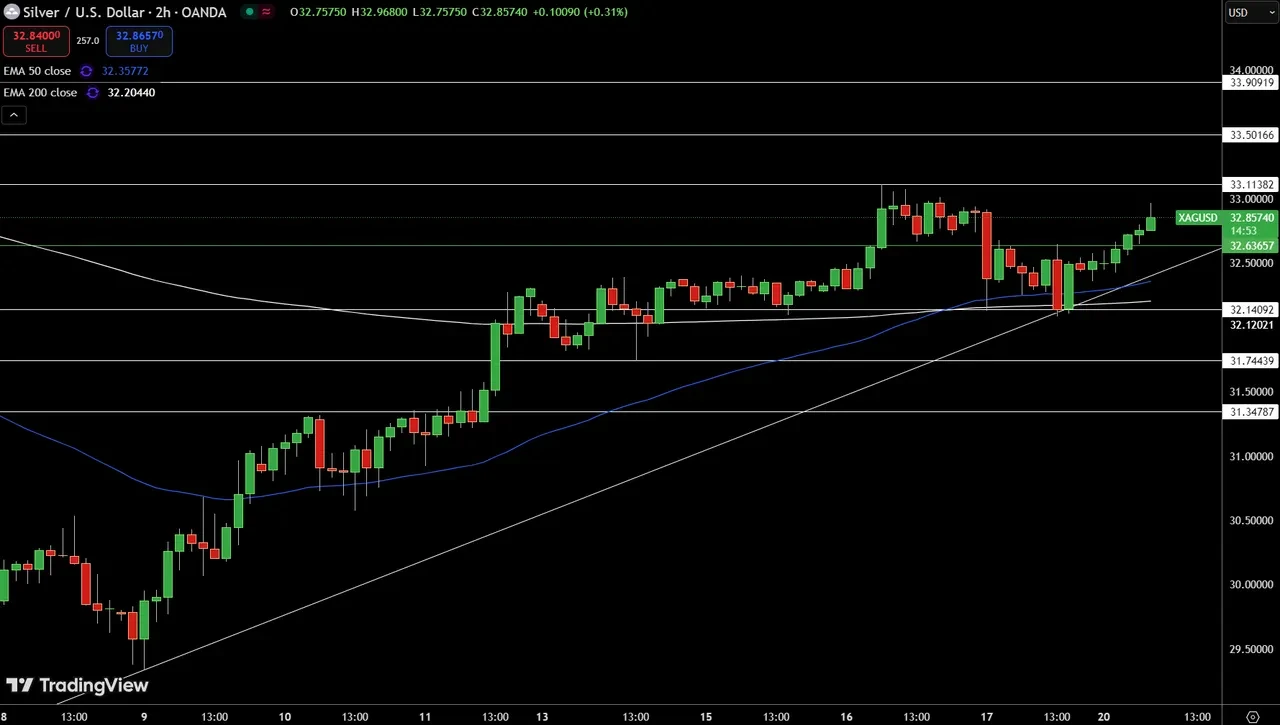Click the EMA 200 refresh icon
Screen dimensions: 1280x725
coord(92,92)
